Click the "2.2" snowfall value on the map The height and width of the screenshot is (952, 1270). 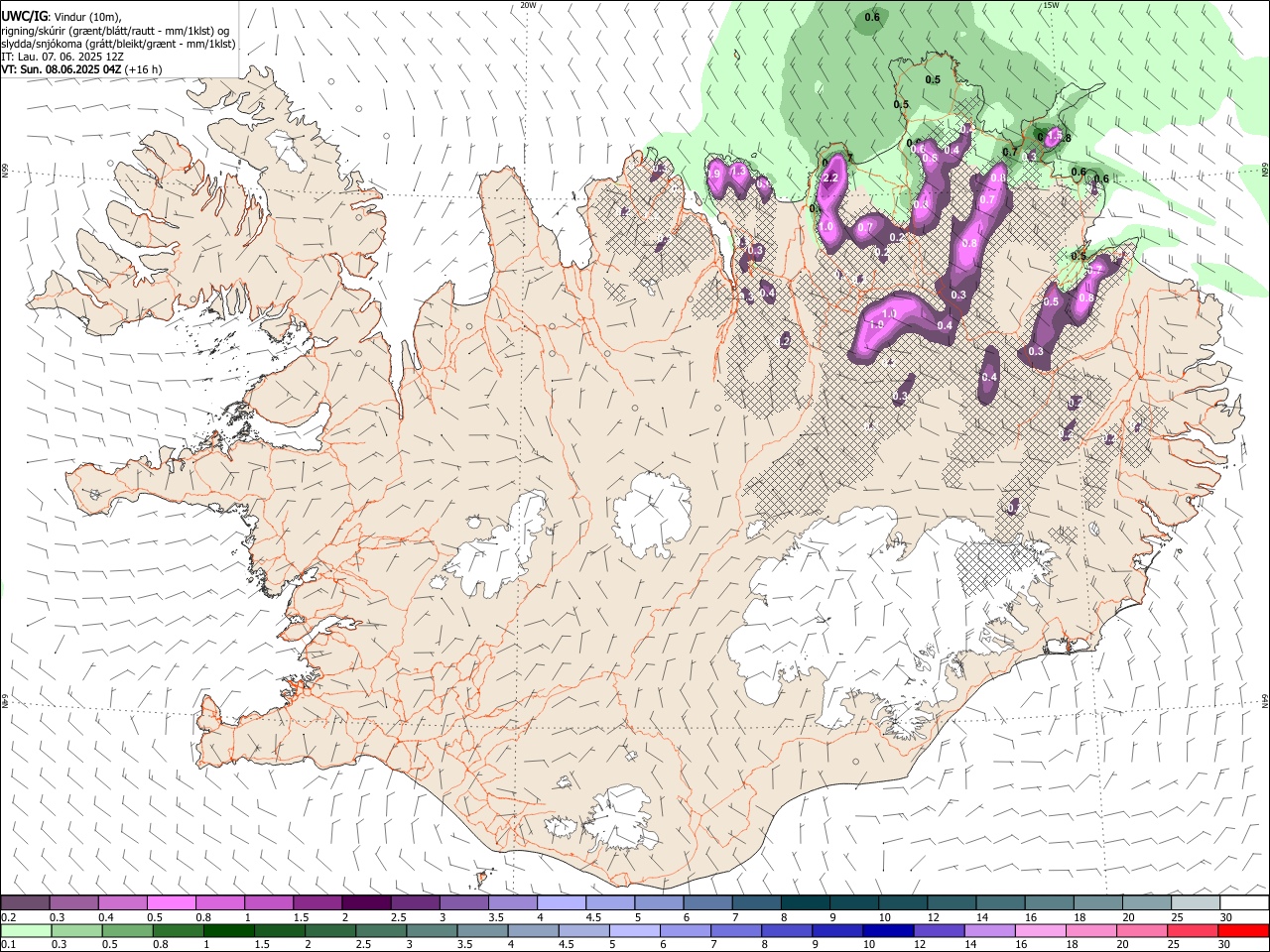831,178
